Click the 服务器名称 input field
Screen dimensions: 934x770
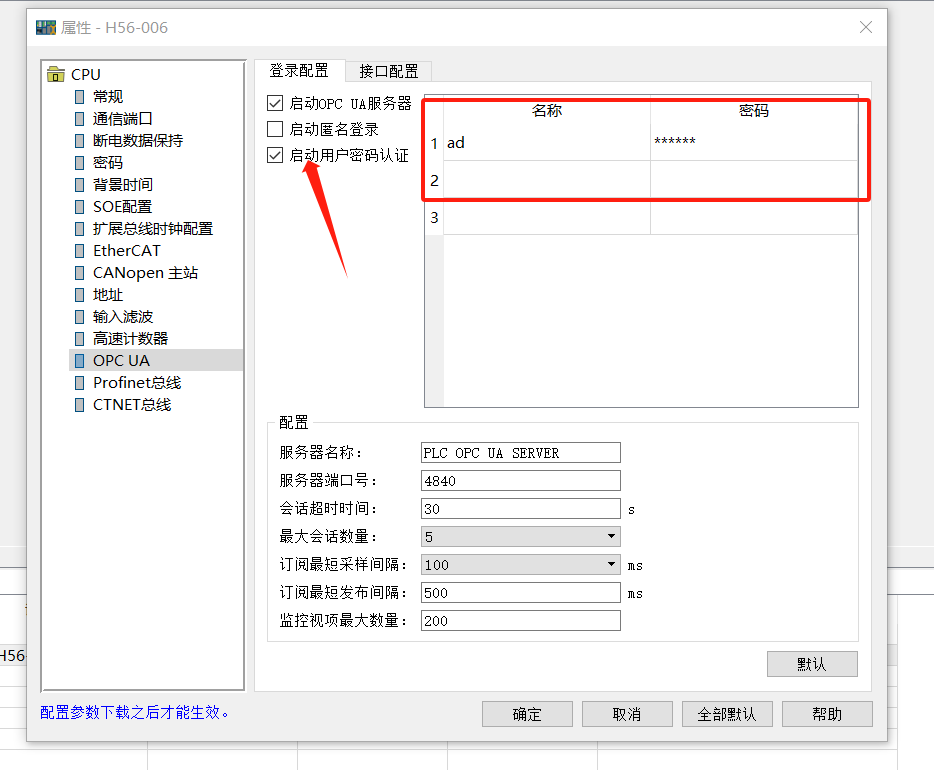click(521, 453)
